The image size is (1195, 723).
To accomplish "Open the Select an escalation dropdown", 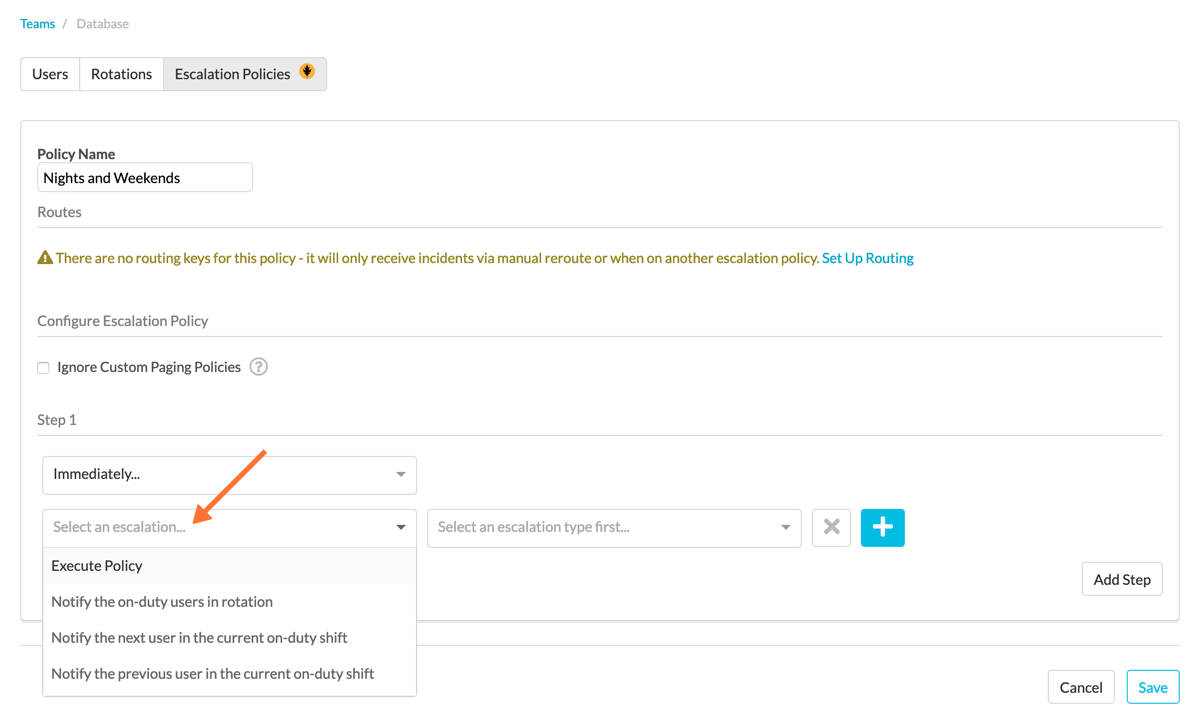I will (228, 527).
